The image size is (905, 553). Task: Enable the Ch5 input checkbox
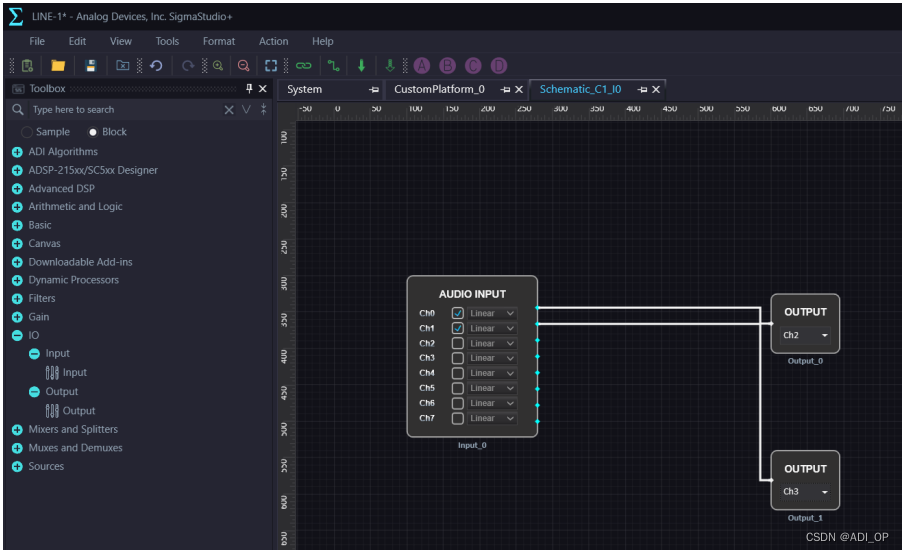458,388
